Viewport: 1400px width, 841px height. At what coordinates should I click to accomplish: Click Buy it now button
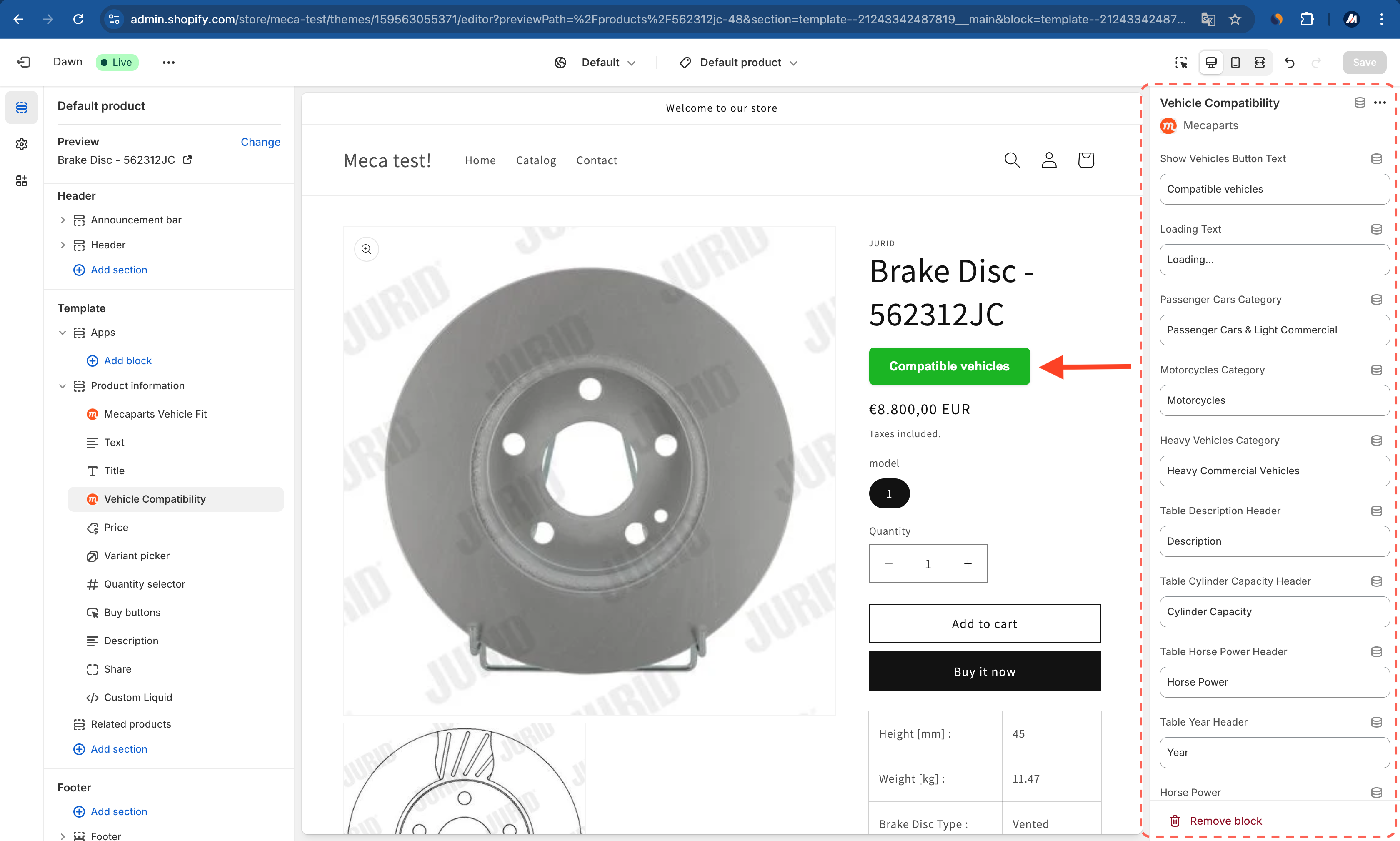click(x=984, y=671)
